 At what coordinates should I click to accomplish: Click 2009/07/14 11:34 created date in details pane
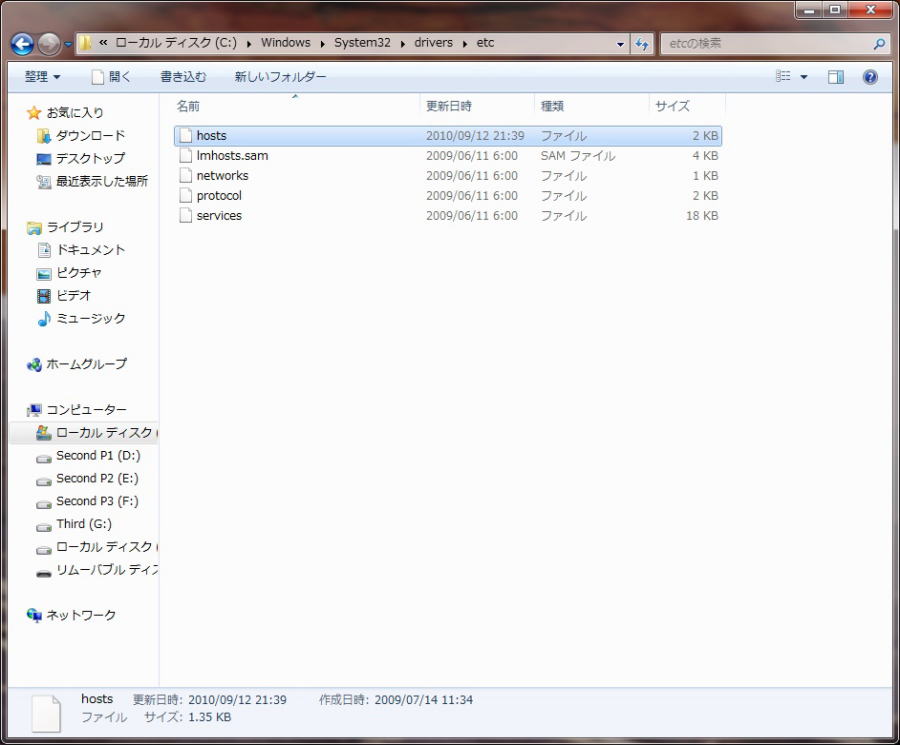(x=424, y=700)
